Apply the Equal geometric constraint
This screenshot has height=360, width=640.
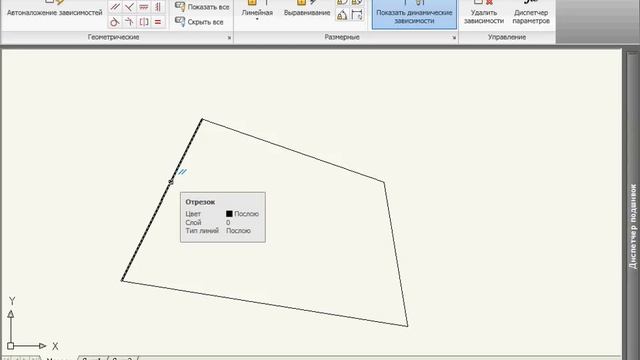158,22
